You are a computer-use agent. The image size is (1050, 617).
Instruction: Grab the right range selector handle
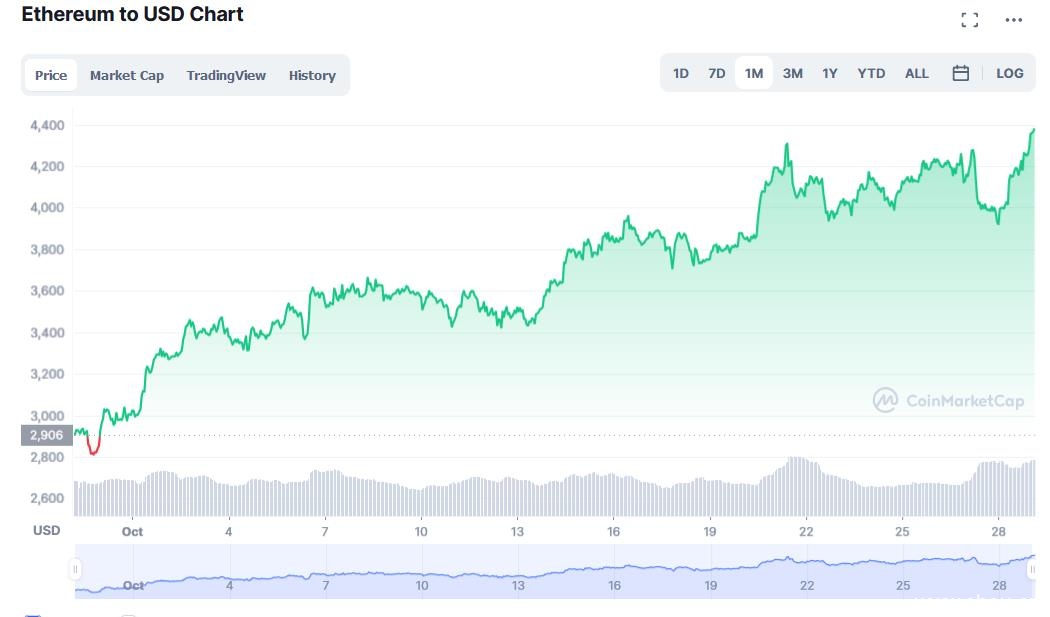click(x=1032, y=570)
